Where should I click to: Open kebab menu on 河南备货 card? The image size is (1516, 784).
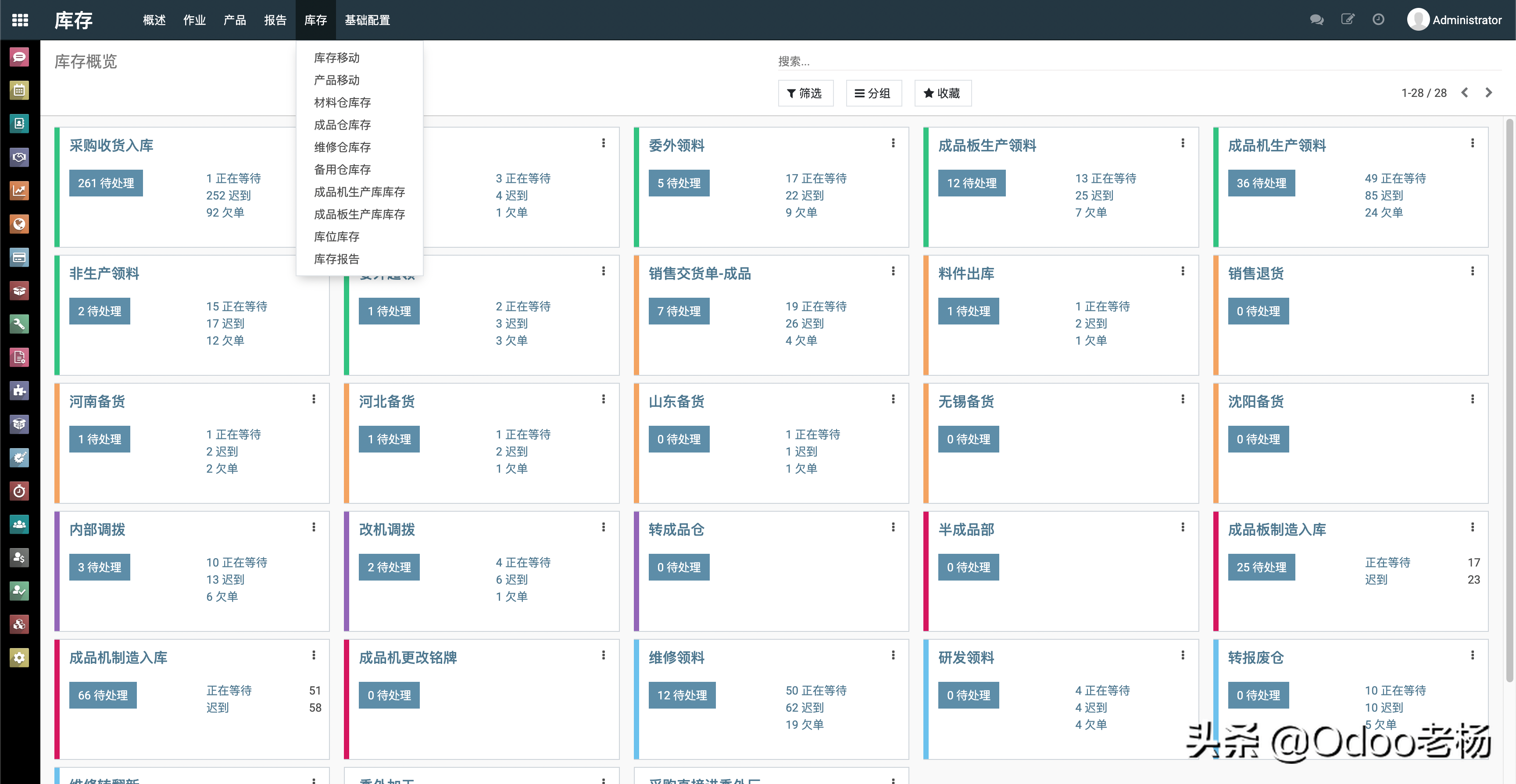coord(314,399)
